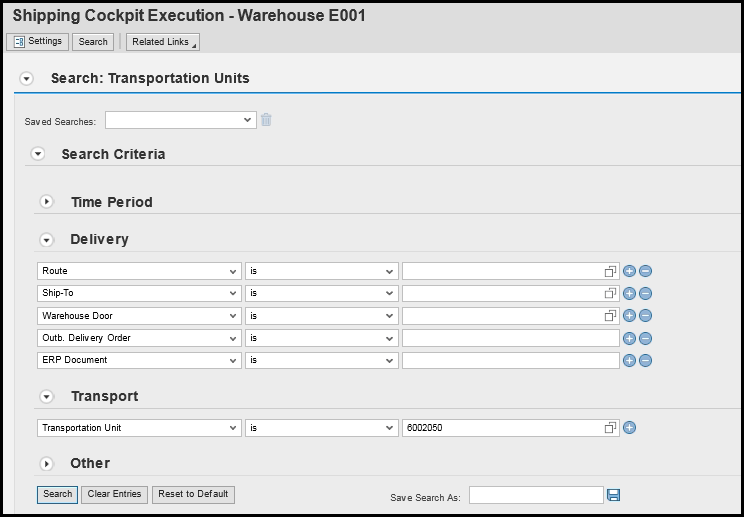Open operator dropdown for Outb. Delivery Order

[x=389, y=338]
